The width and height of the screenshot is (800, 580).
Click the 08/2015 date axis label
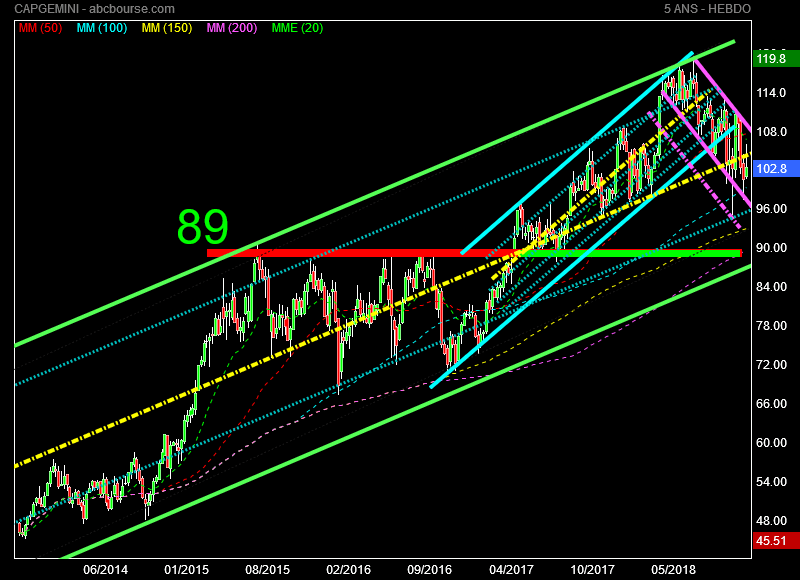[267, 569]
